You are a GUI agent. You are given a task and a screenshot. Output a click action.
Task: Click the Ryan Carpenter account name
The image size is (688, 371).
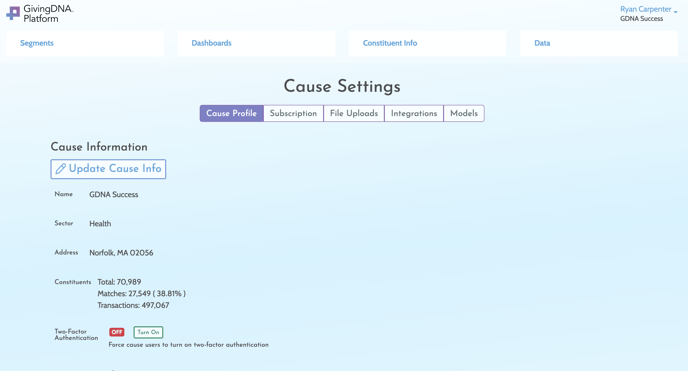[645, 9]
